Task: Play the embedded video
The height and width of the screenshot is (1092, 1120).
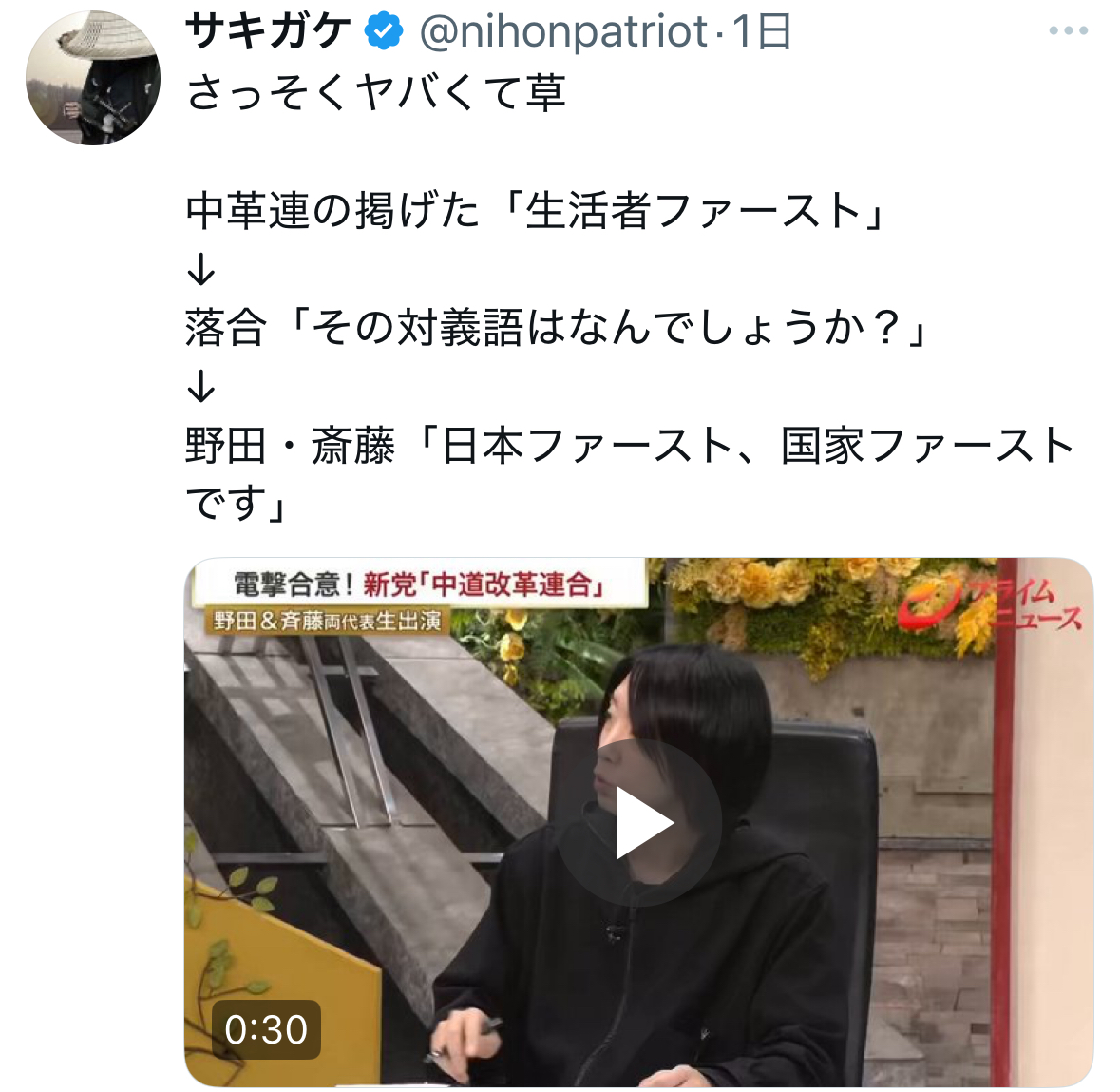Action: [638, 822]
